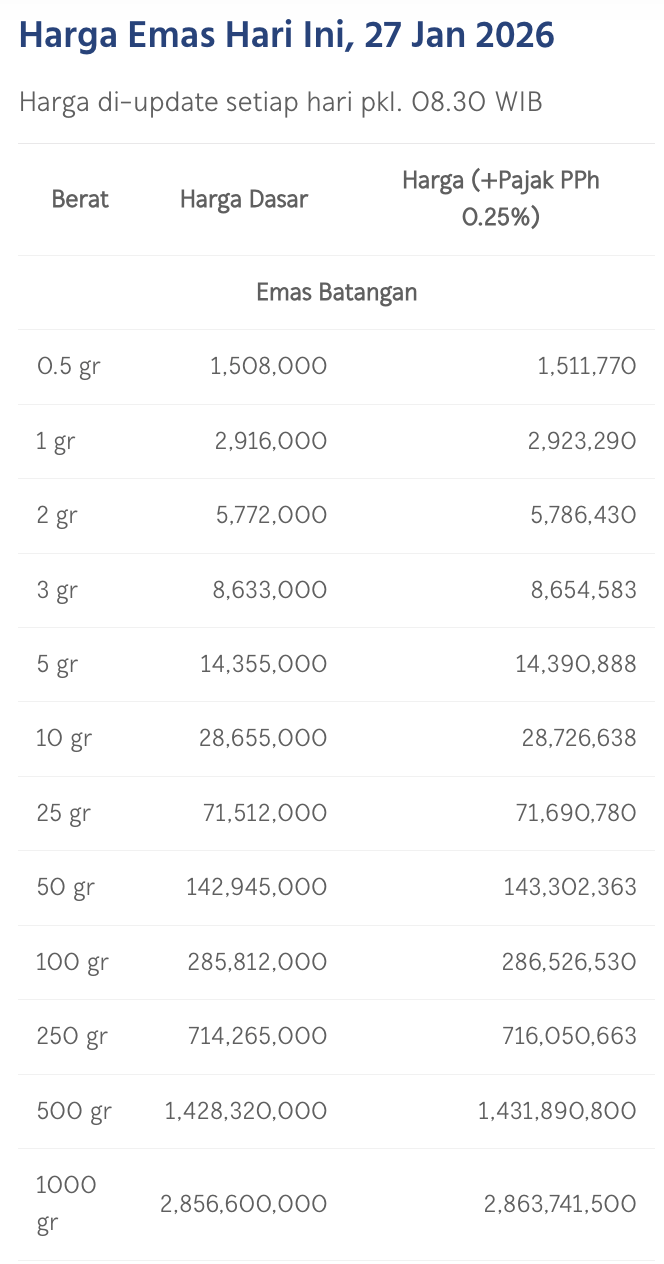Click the 'Harga Emas Hari Ini' heading
664x1264 pixels.
[286, 36]
